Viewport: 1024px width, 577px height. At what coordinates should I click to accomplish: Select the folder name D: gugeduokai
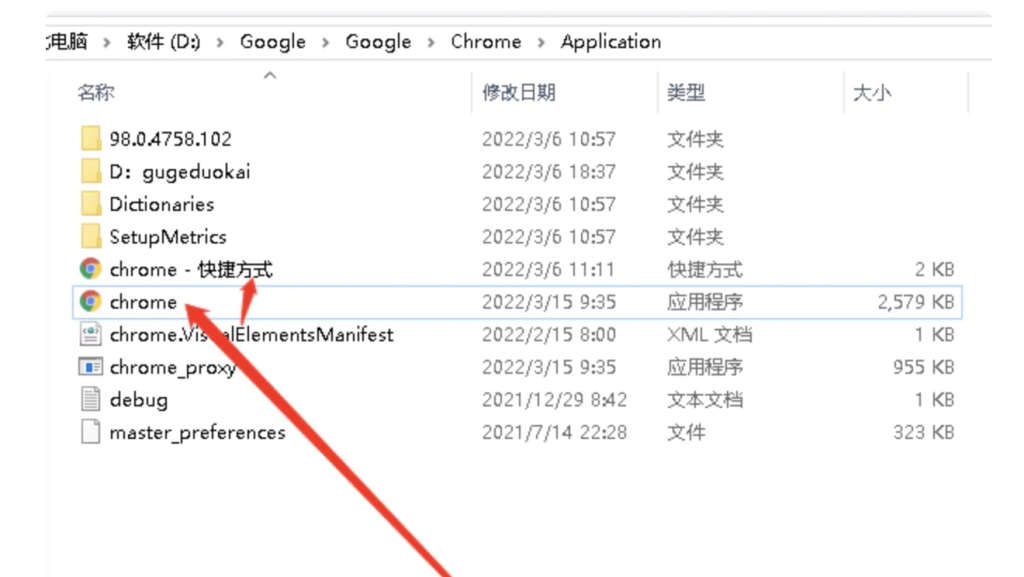click(180, 172)
